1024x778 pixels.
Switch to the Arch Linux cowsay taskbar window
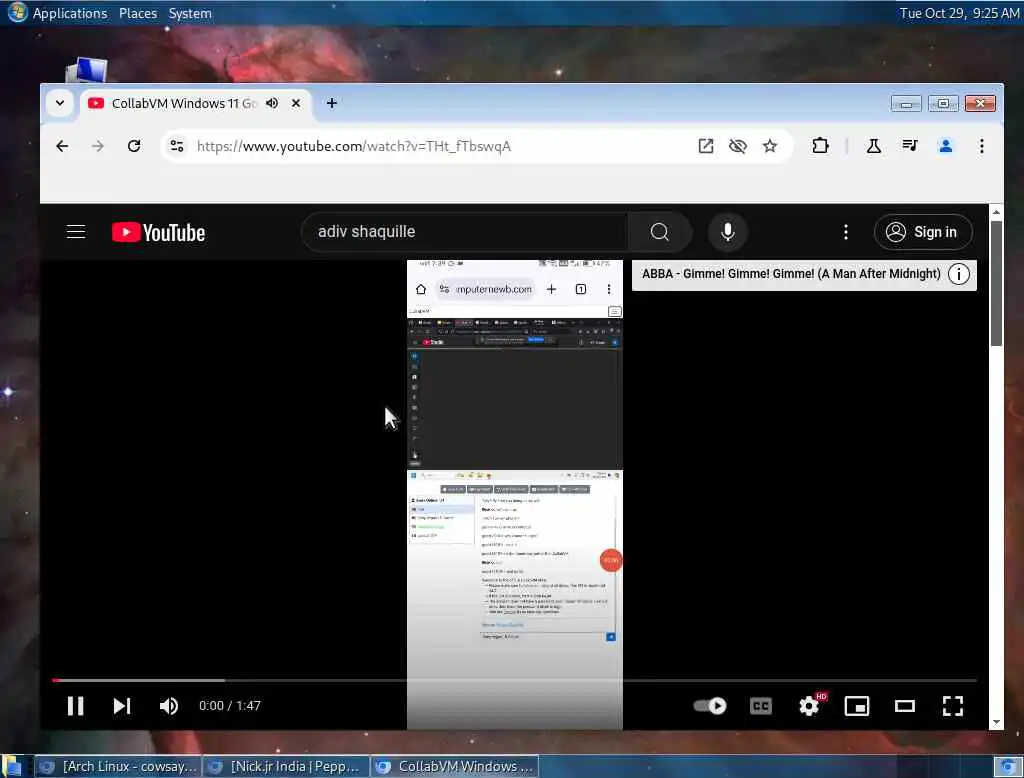(x=118, y=766)
